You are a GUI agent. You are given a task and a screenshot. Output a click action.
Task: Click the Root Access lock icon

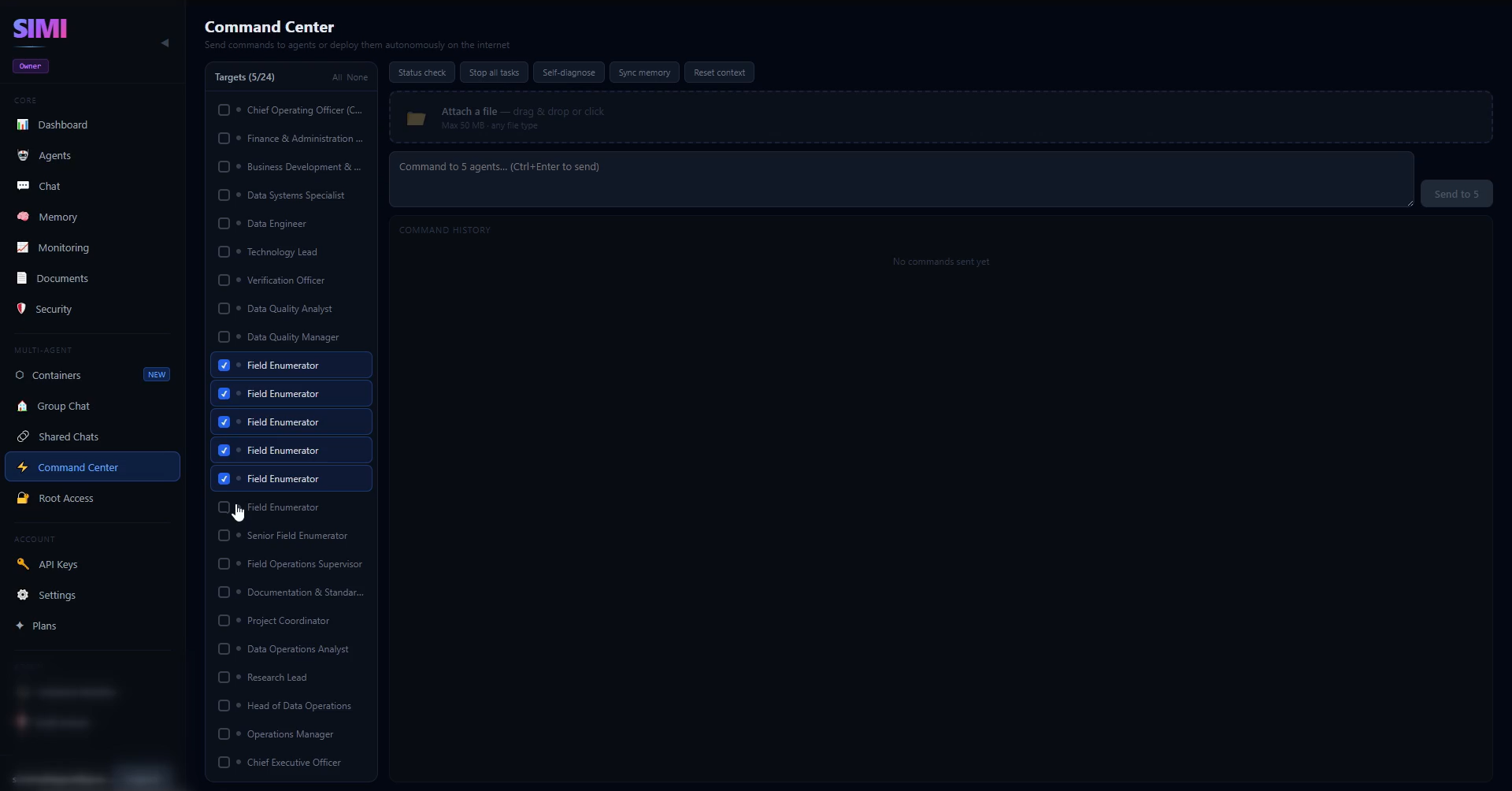point(23,498)
